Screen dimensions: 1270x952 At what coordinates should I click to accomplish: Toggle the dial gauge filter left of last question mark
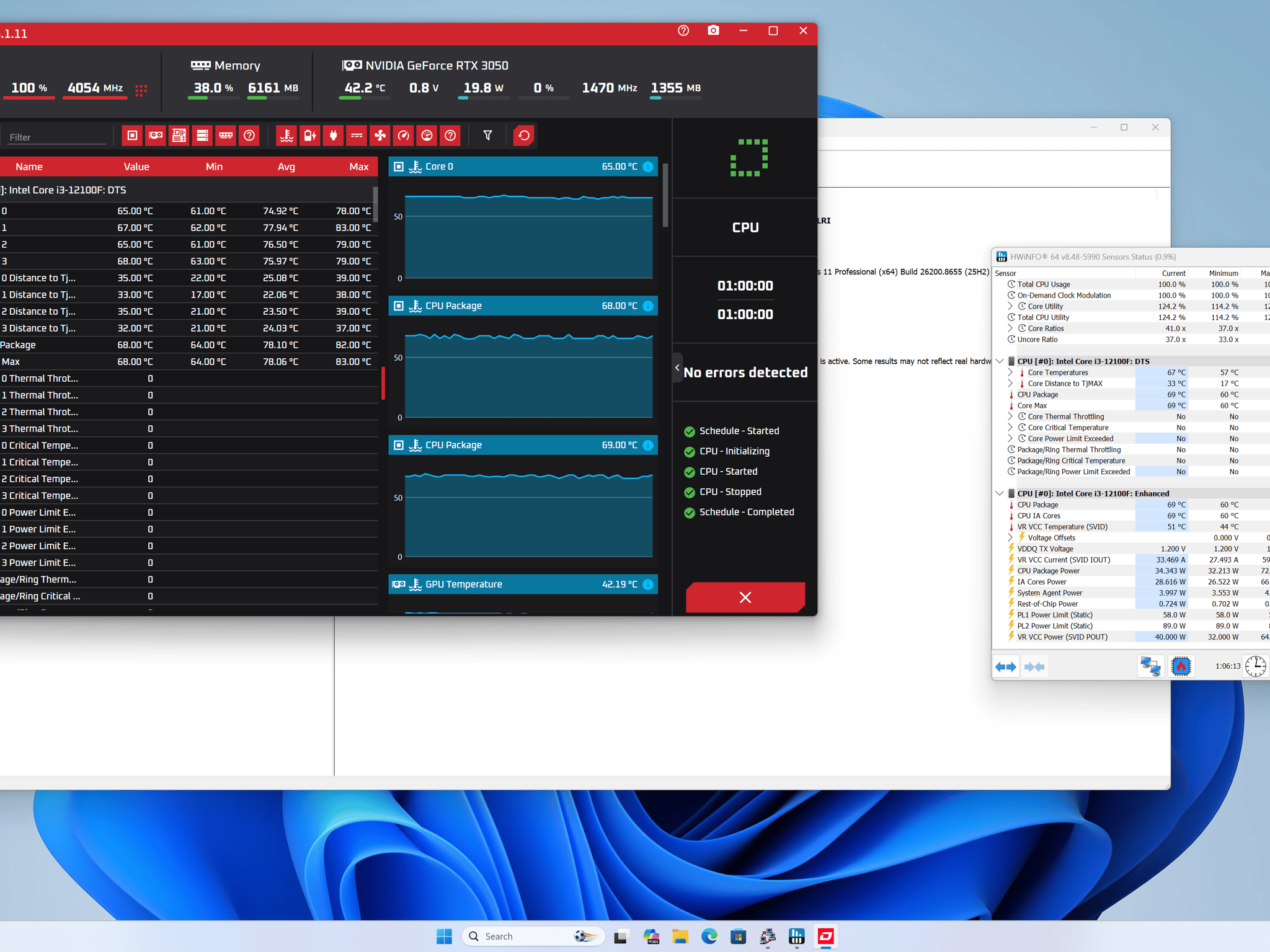[x=427, y=135]
